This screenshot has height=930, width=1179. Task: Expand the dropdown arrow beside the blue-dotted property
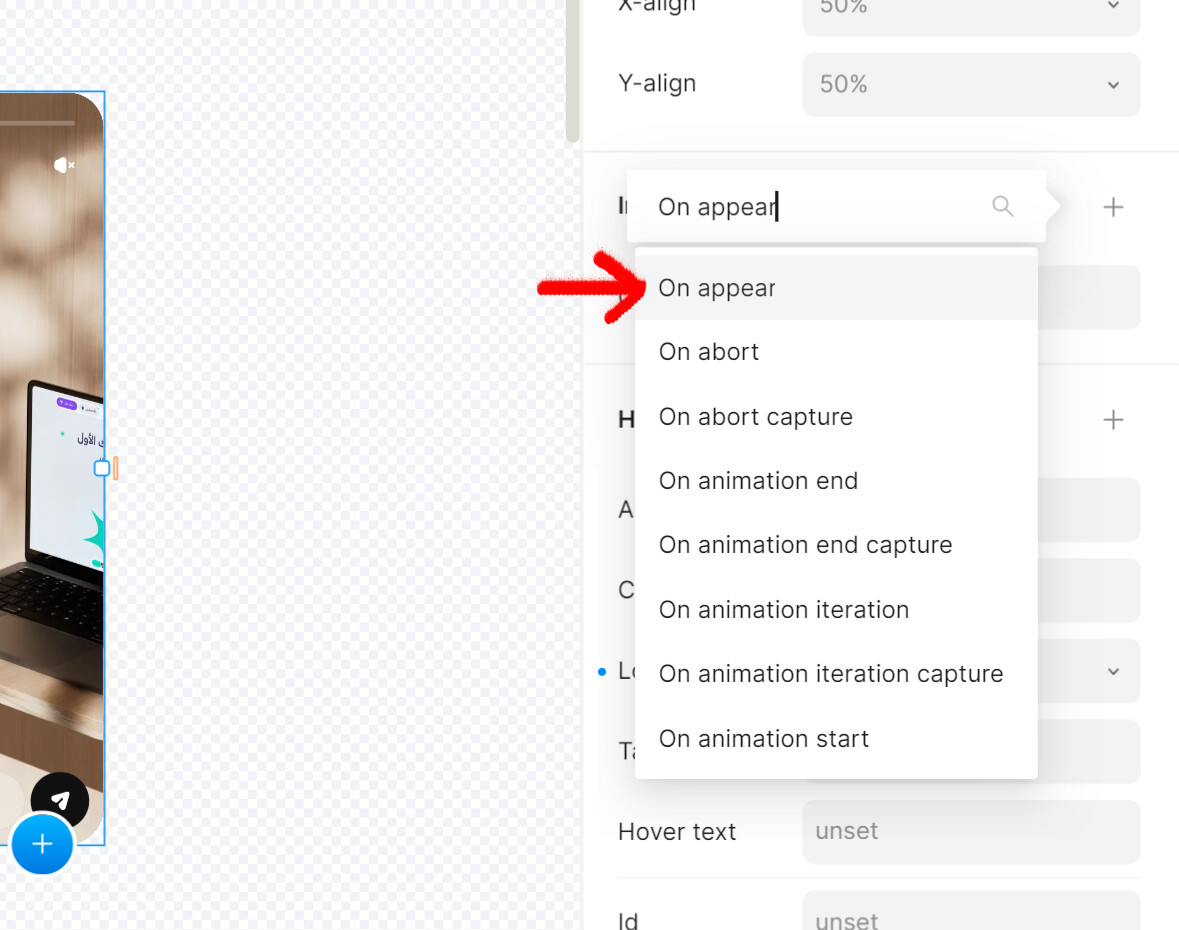point(1113,672)
